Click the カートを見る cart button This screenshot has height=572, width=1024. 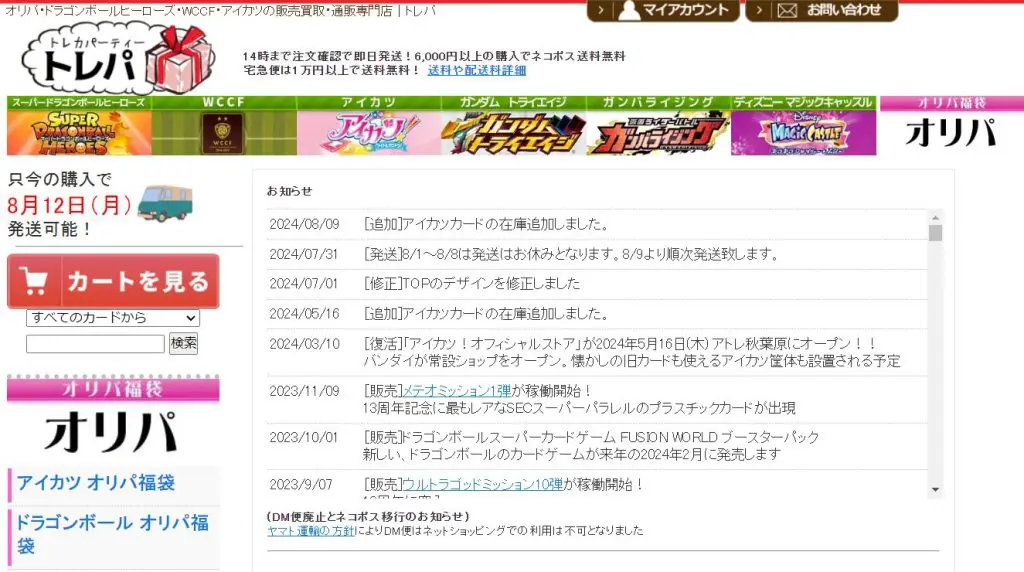(113, 281)
